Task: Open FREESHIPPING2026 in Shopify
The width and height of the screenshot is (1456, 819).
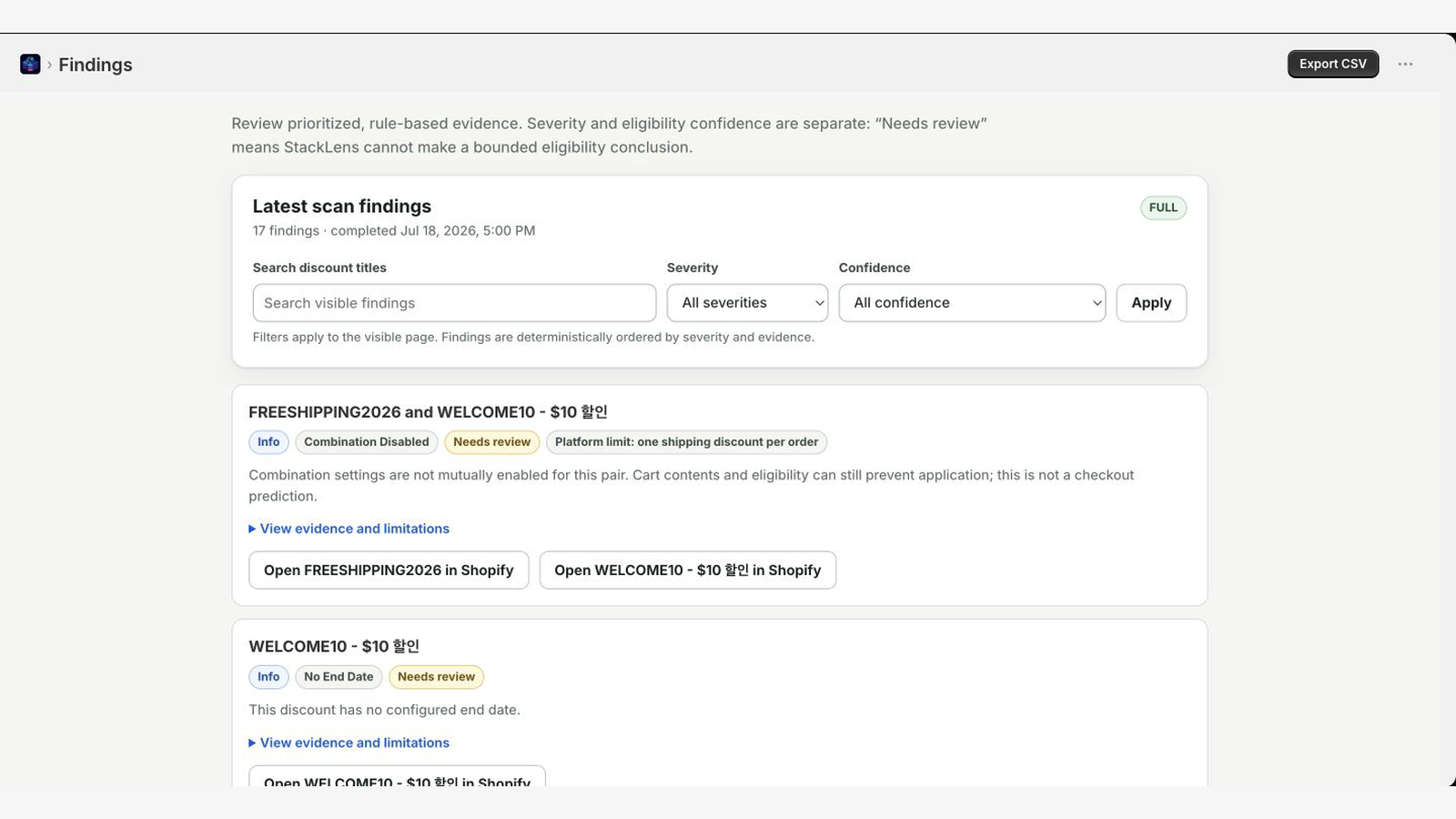Action: [x=389, y=571]
